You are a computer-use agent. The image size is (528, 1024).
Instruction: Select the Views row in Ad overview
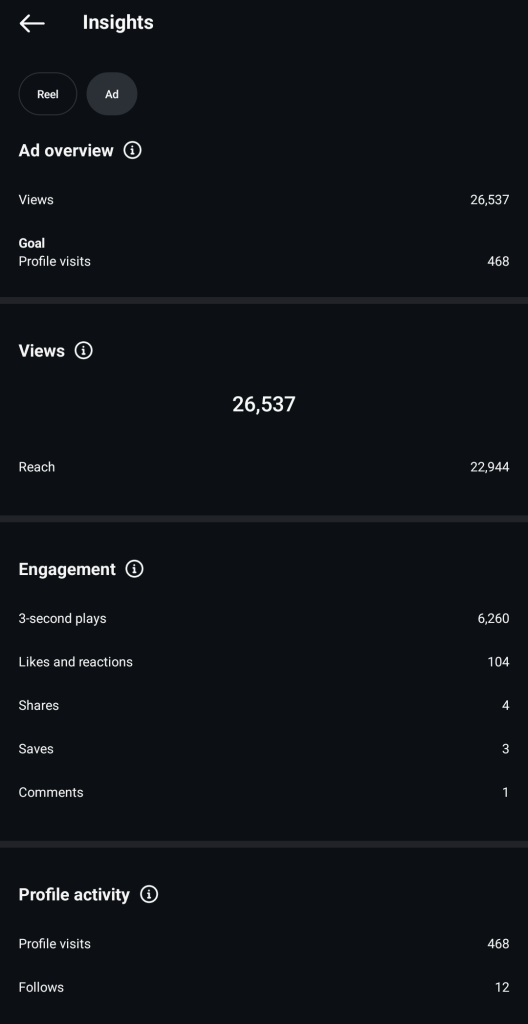[x=264, y=200]
